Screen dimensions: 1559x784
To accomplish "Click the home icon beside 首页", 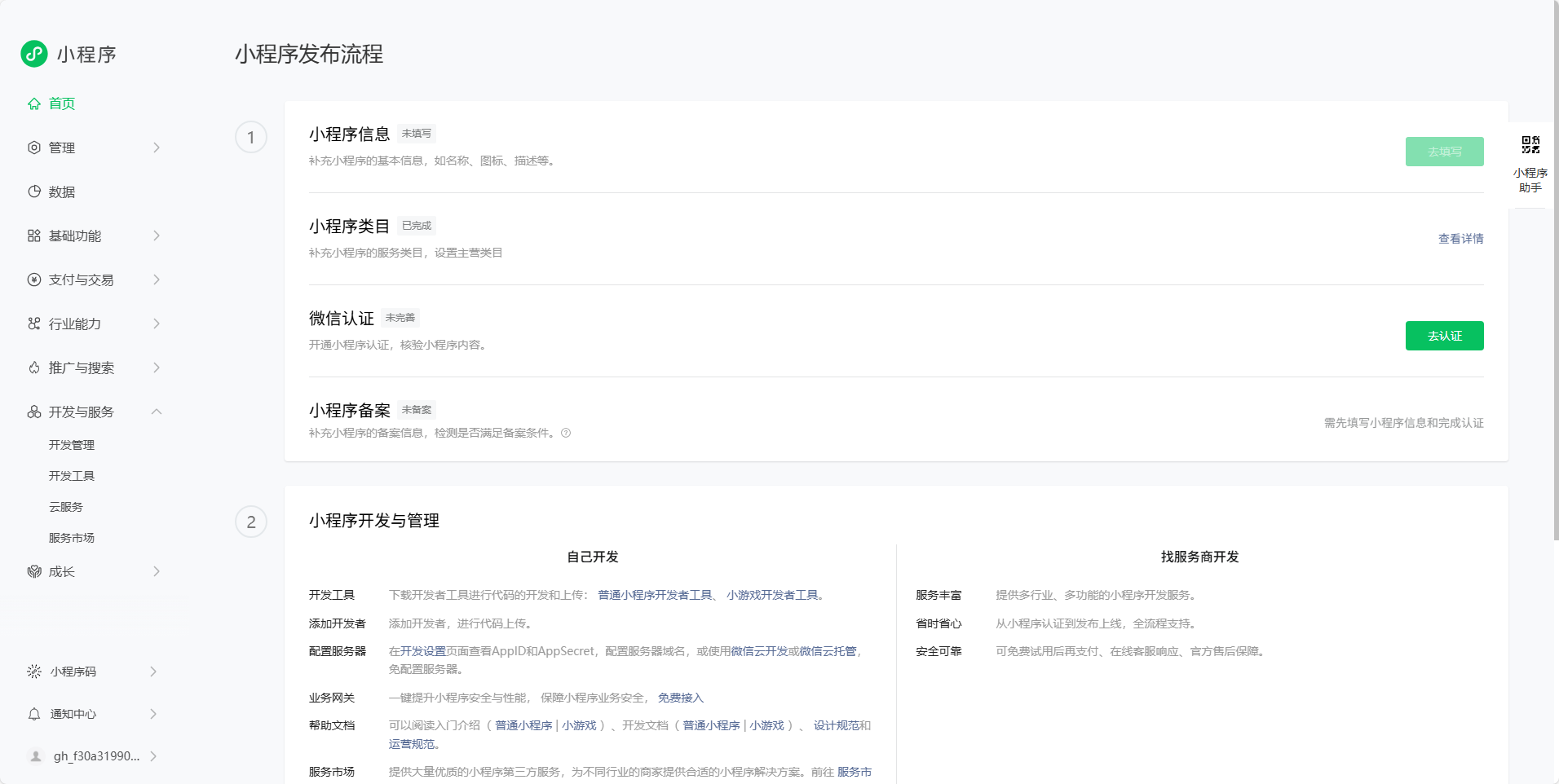I will click(34, 104).
